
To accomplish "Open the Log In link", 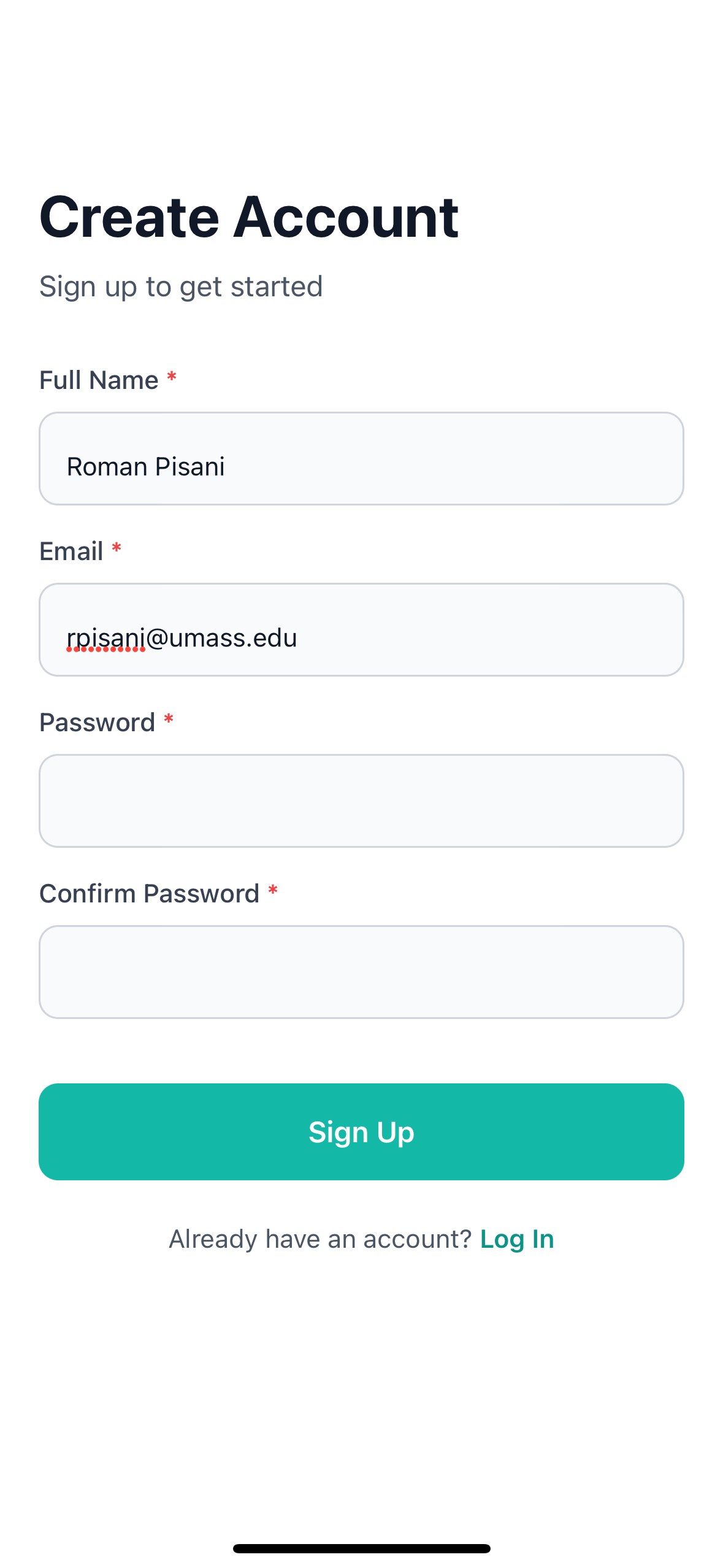I will 517,1239.
